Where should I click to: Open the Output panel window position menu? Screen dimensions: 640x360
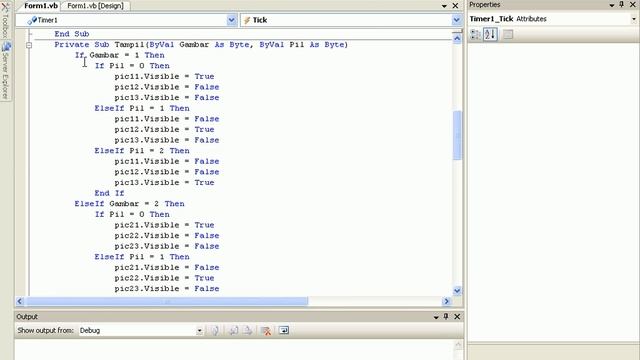(436, 317)
